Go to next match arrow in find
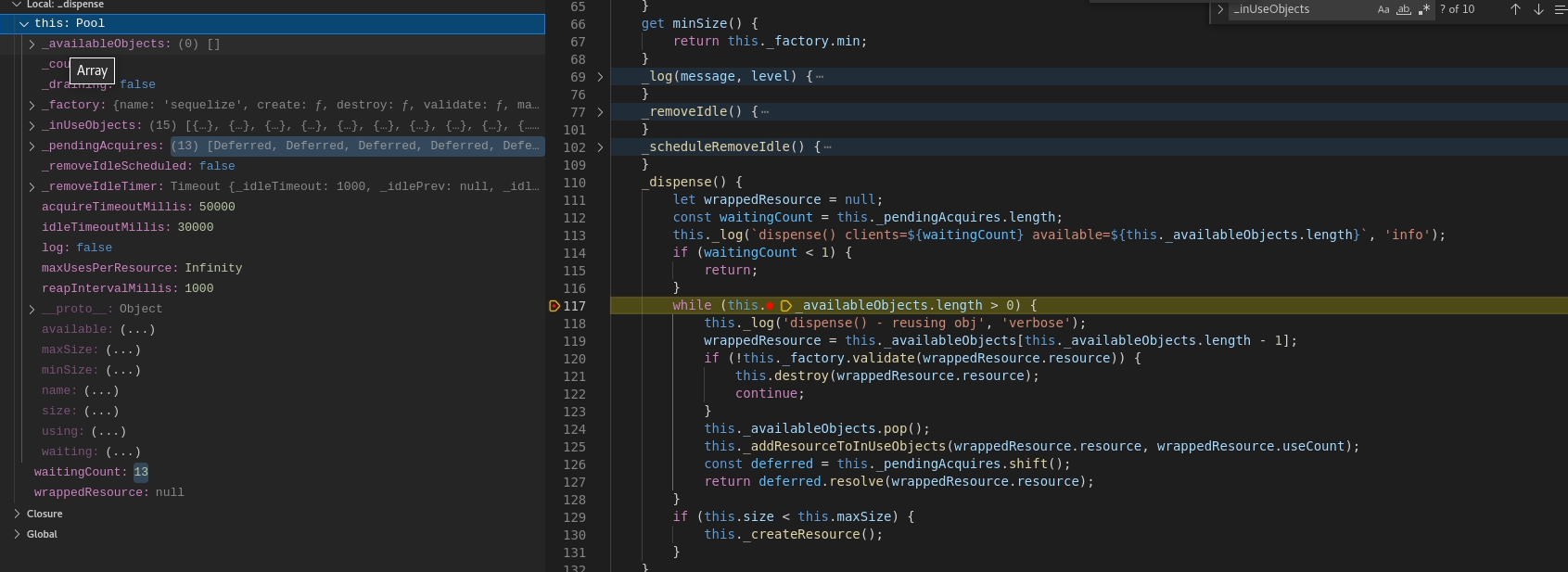Screen dimensions: 1568x572 point(1538,9)
